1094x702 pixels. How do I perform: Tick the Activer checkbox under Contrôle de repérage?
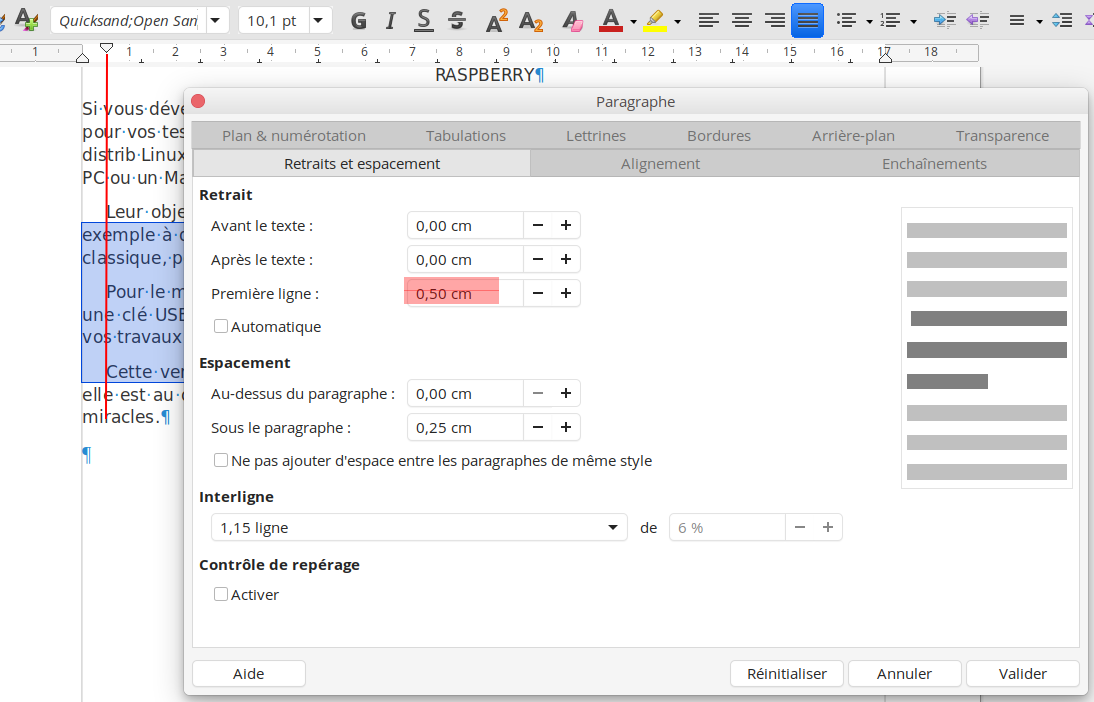[221, 594]
